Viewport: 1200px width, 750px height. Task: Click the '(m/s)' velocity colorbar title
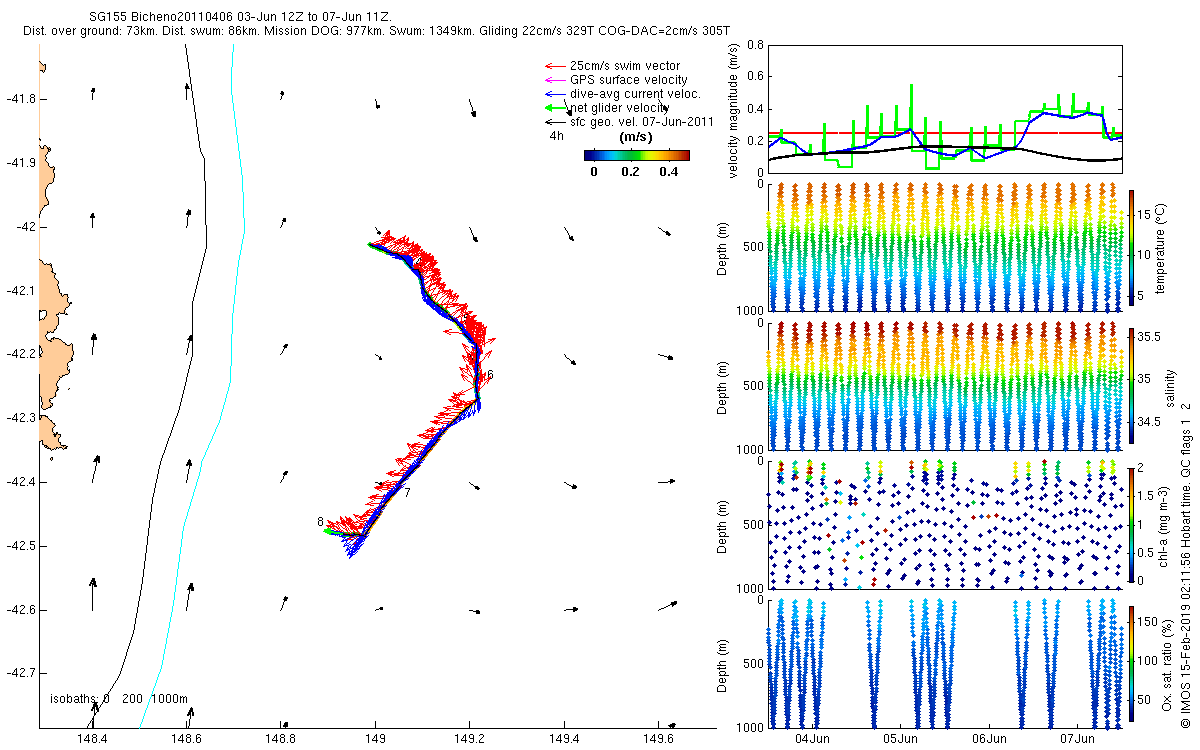pos(637,136)
